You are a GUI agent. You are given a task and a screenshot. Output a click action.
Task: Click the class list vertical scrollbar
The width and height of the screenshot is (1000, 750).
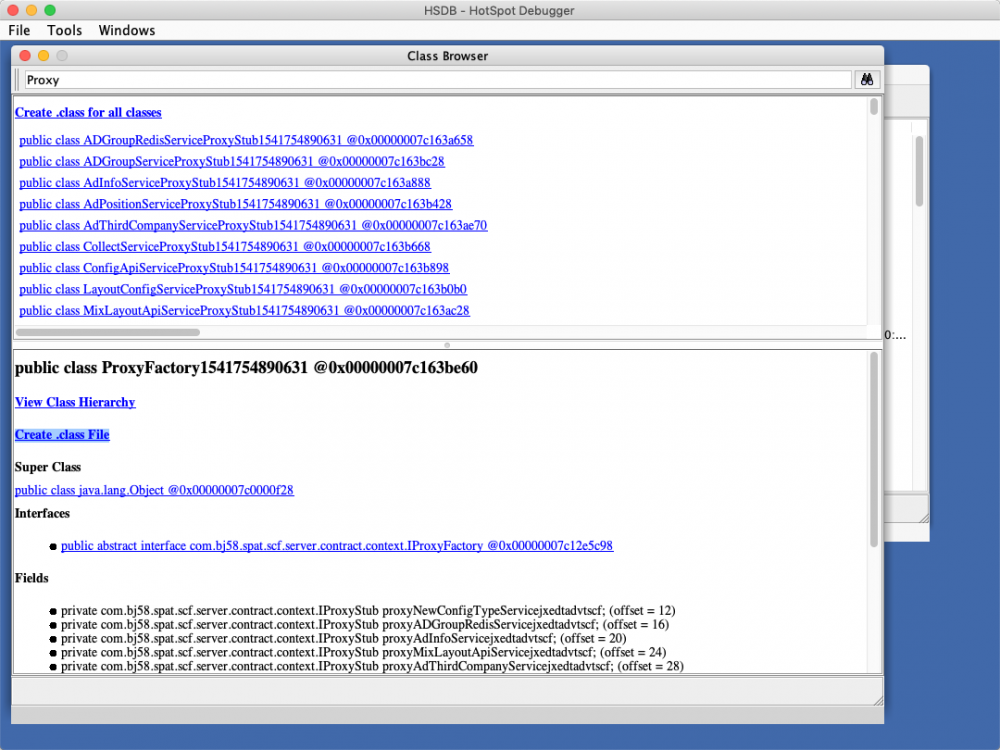click(874, 107)
